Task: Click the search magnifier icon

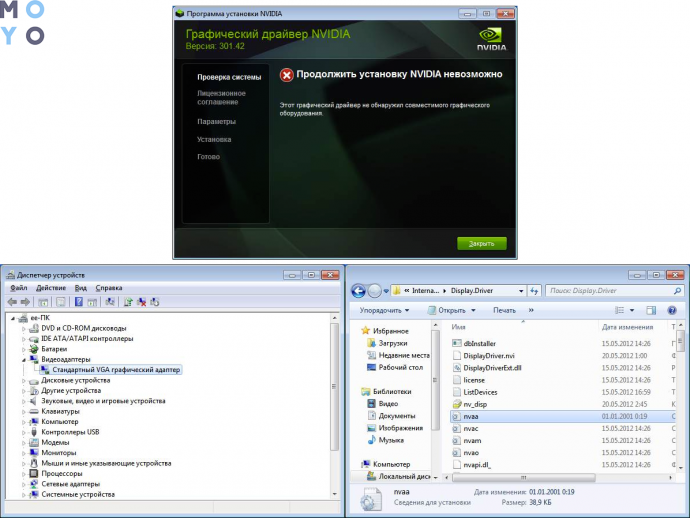Action: [677, 291]
